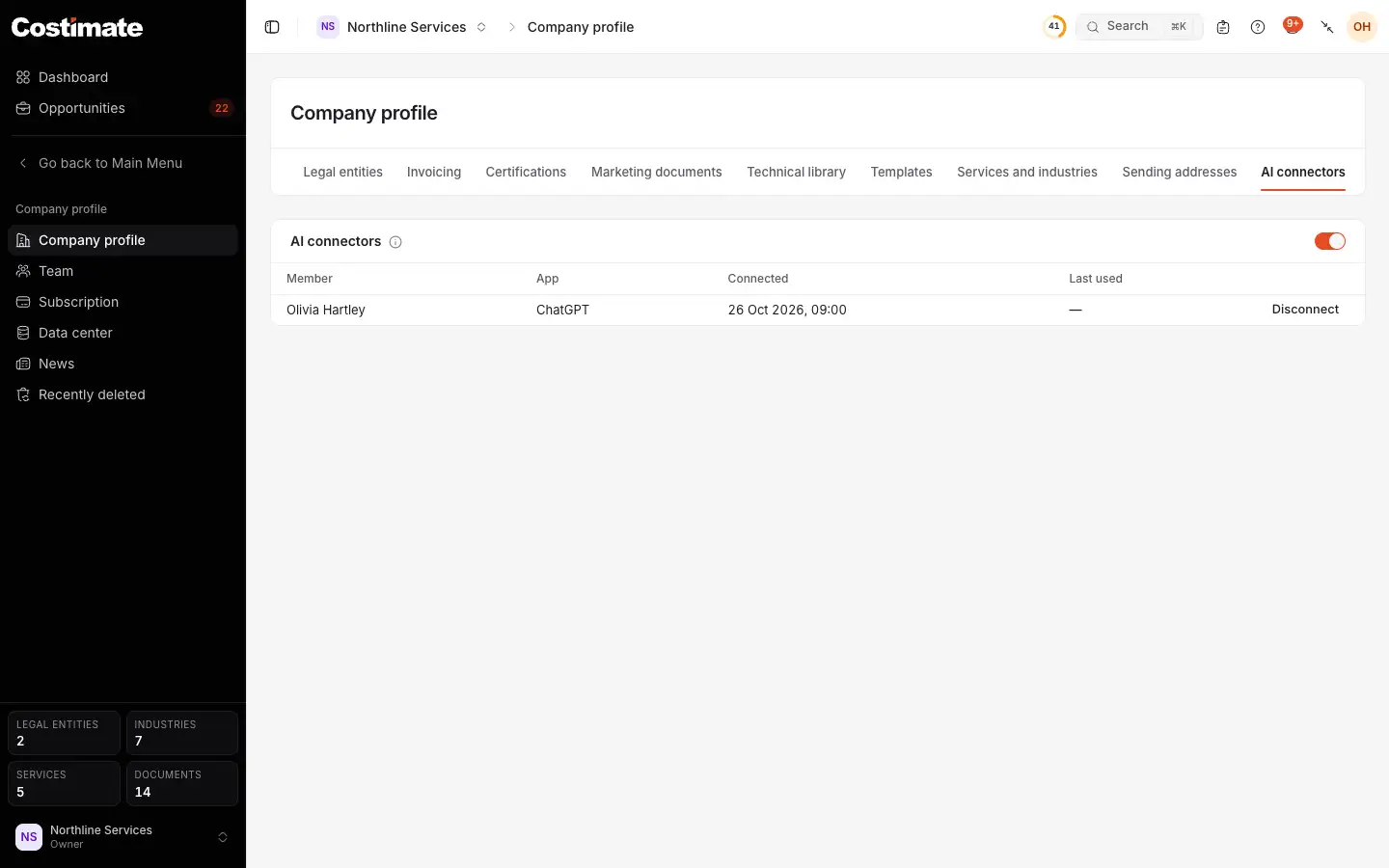Image resolution: width=1389 pixels, height=868 pixels.
Task: Open the clipboard tasks icon in the header
Action: pyautogui.click(x=1223, y=27)
